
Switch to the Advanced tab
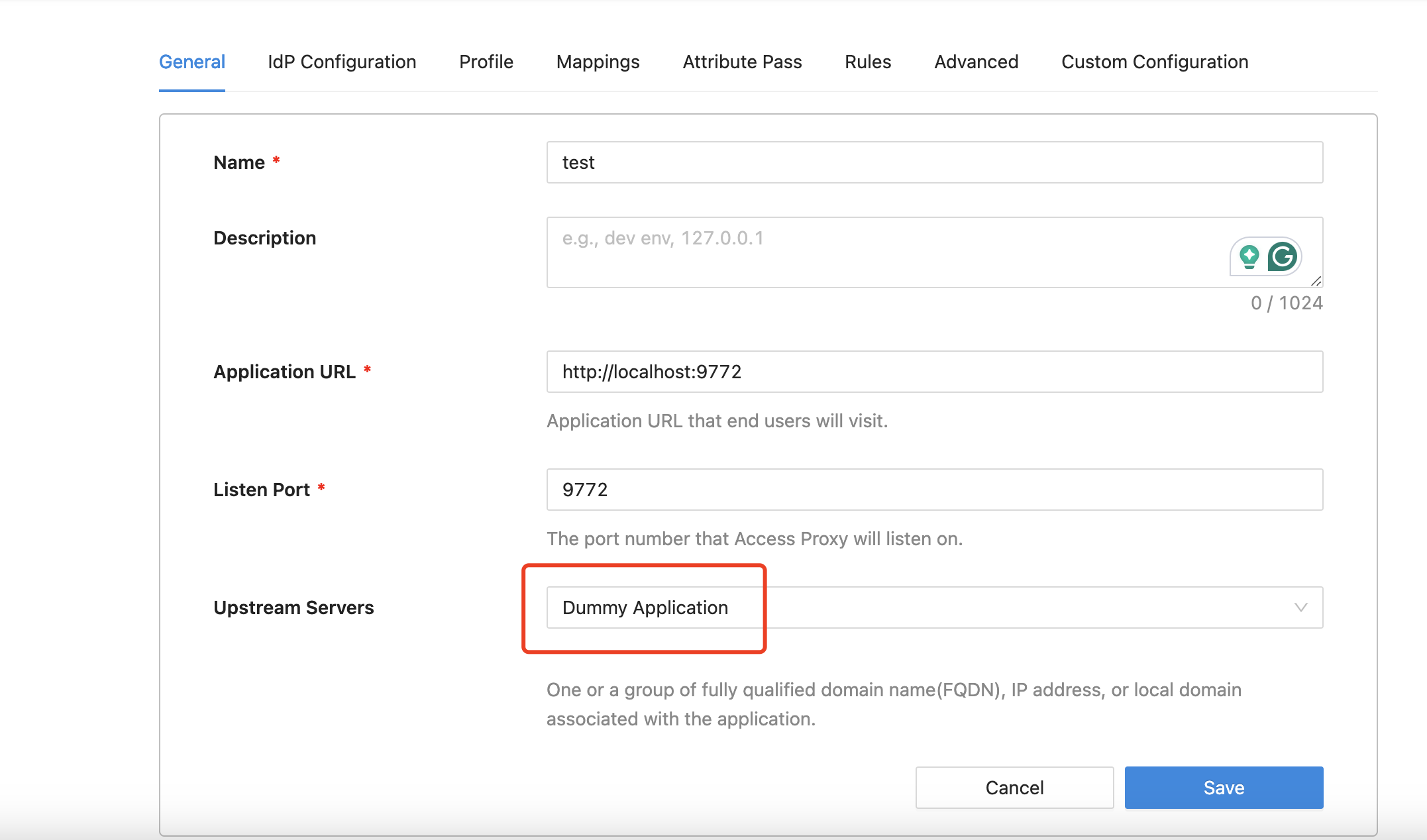tap(976, 62)
